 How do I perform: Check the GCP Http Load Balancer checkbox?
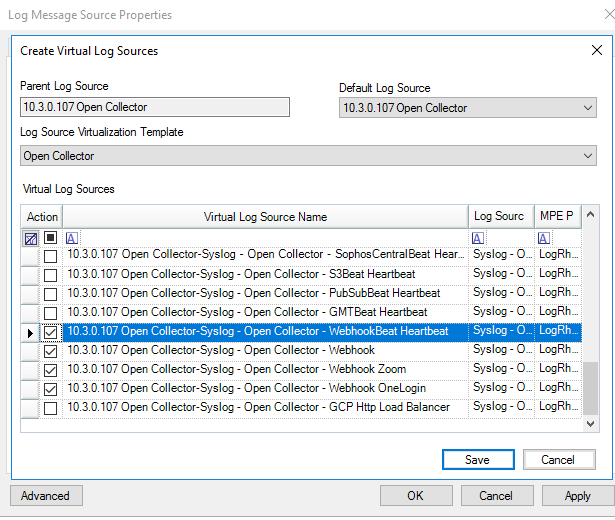click(50, 408)
